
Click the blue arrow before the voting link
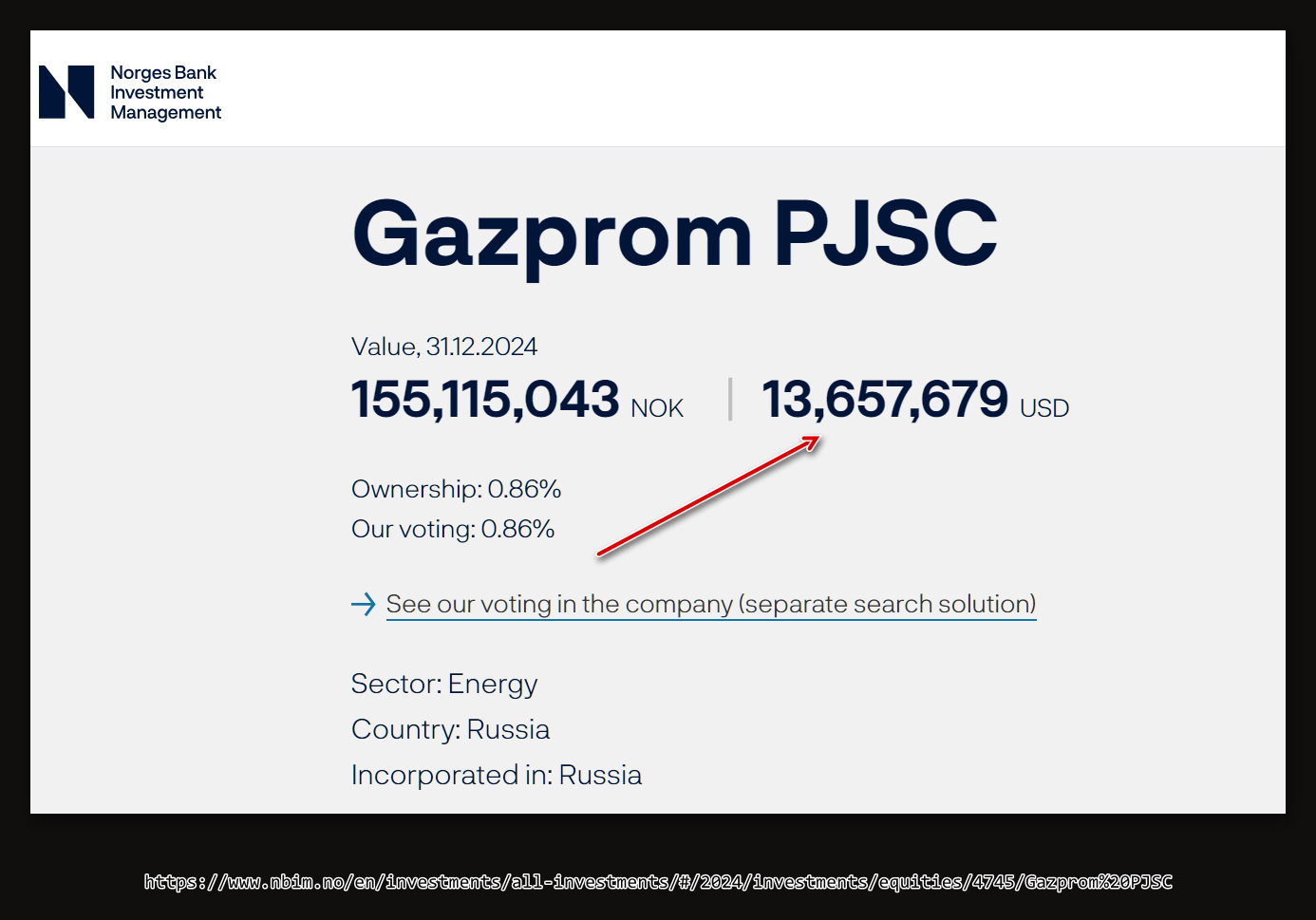pyautogui.click(x=363, y=604)
